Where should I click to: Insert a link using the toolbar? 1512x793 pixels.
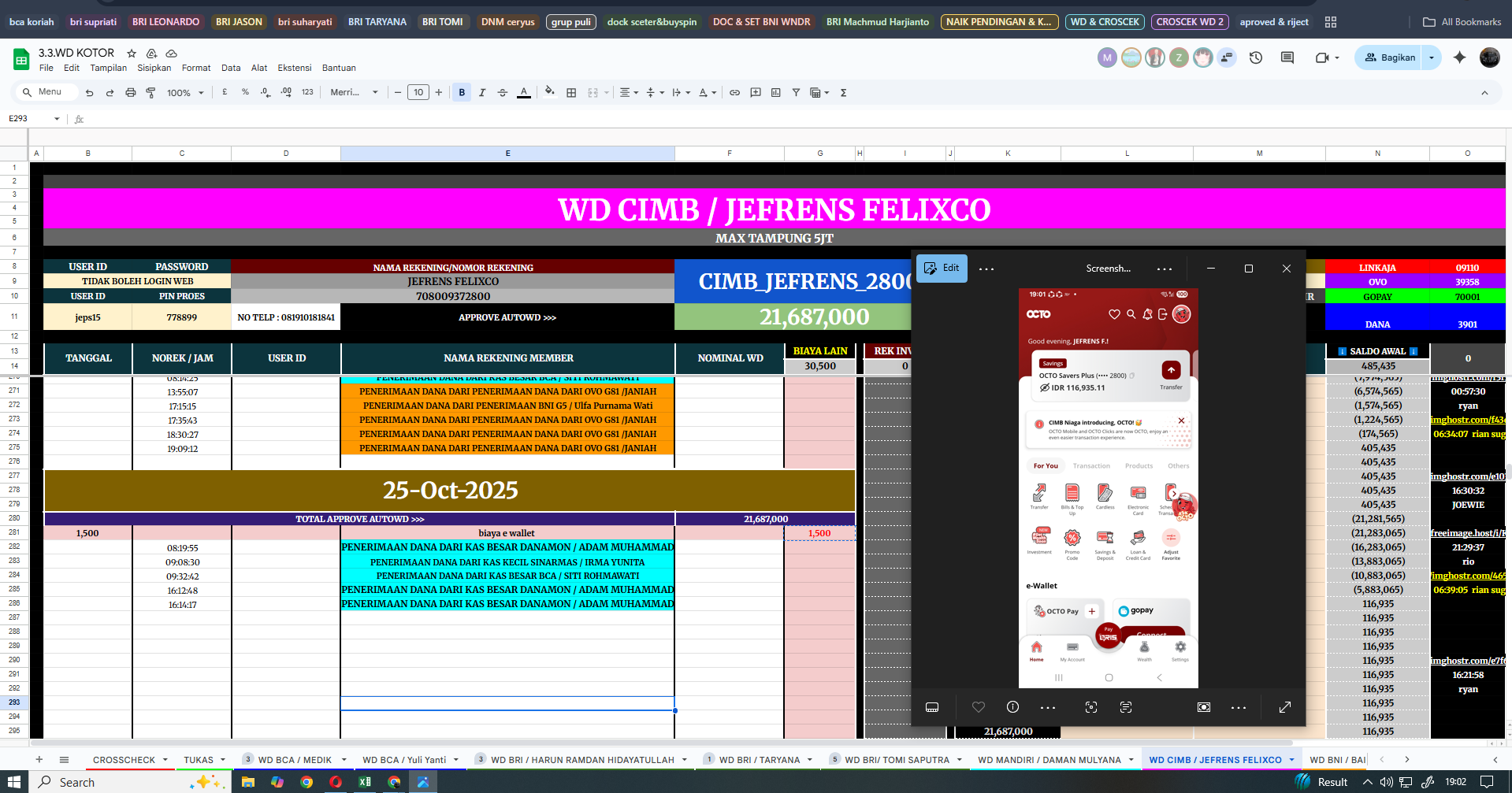click(x=734, y=92)
